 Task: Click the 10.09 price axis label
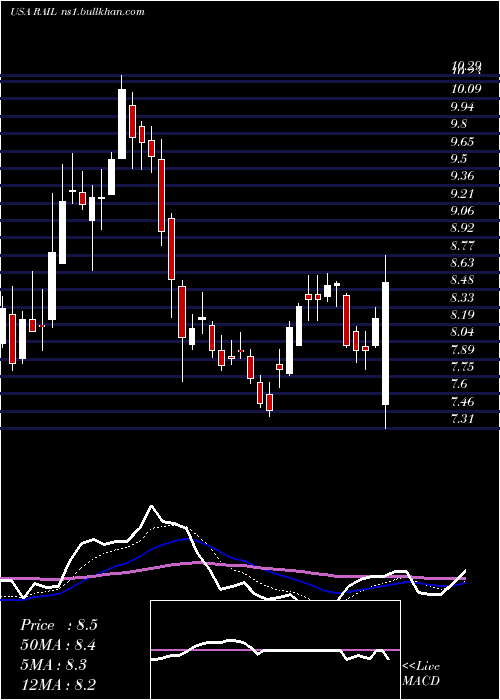point(466,89)
